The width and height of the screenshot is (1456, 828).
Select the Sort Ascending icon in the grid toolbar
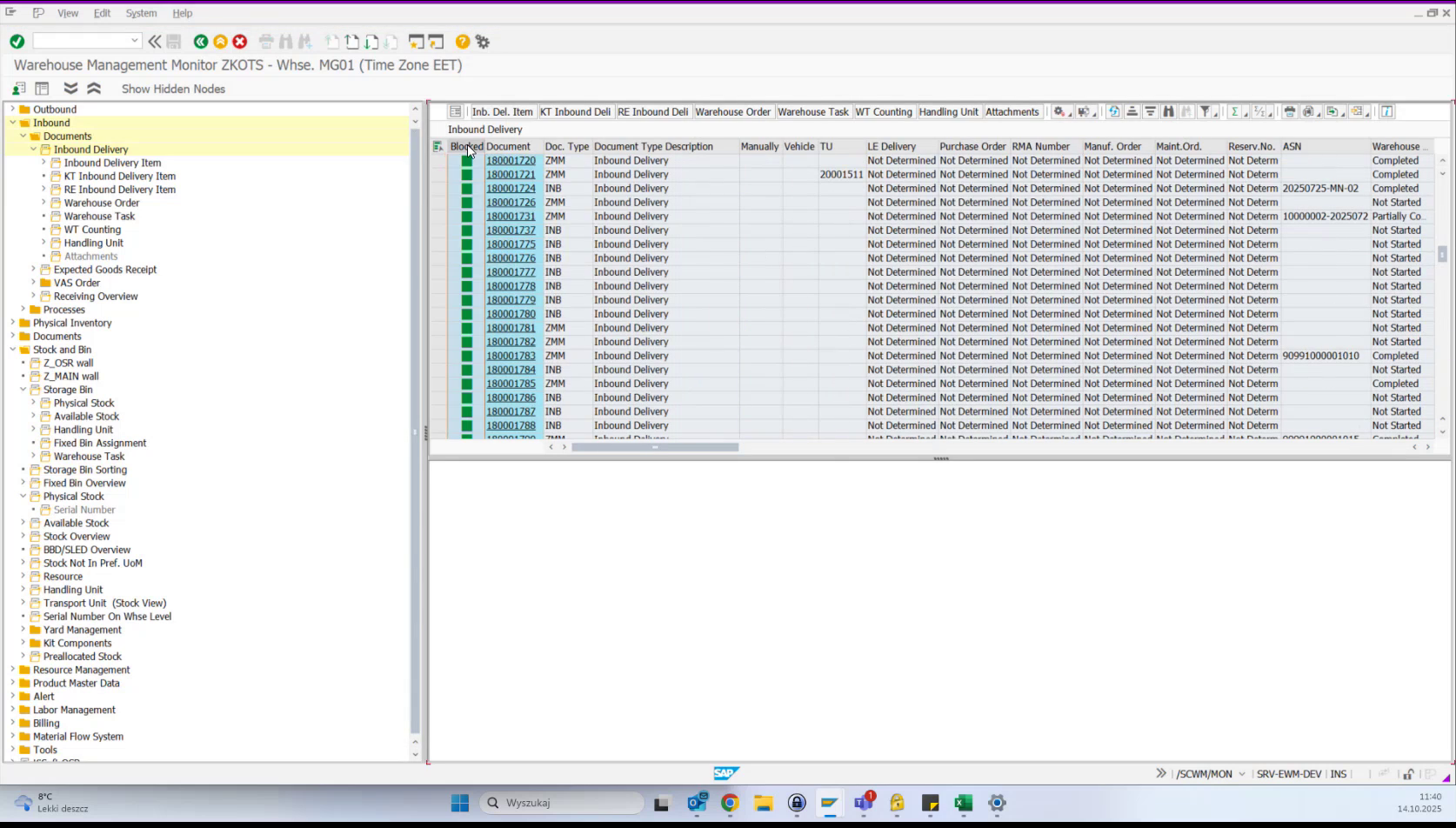coord(1132,111)
